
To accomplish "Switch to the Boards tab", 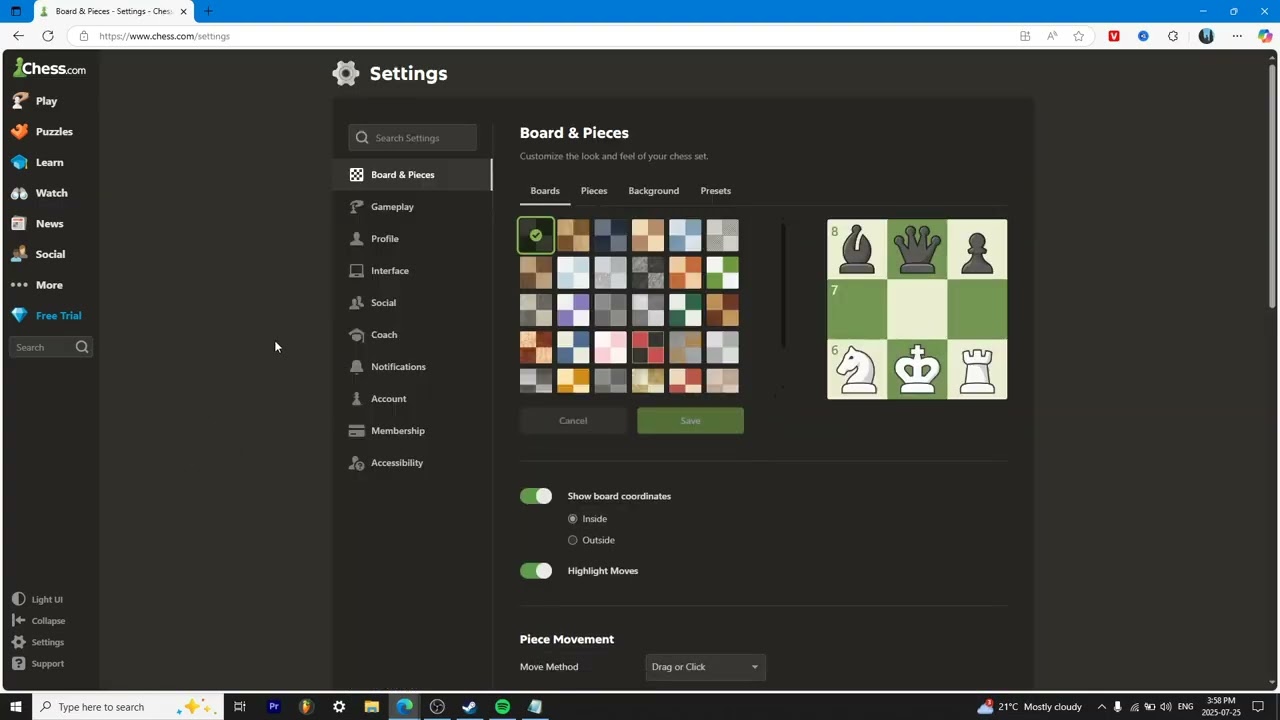I will 545,191.
